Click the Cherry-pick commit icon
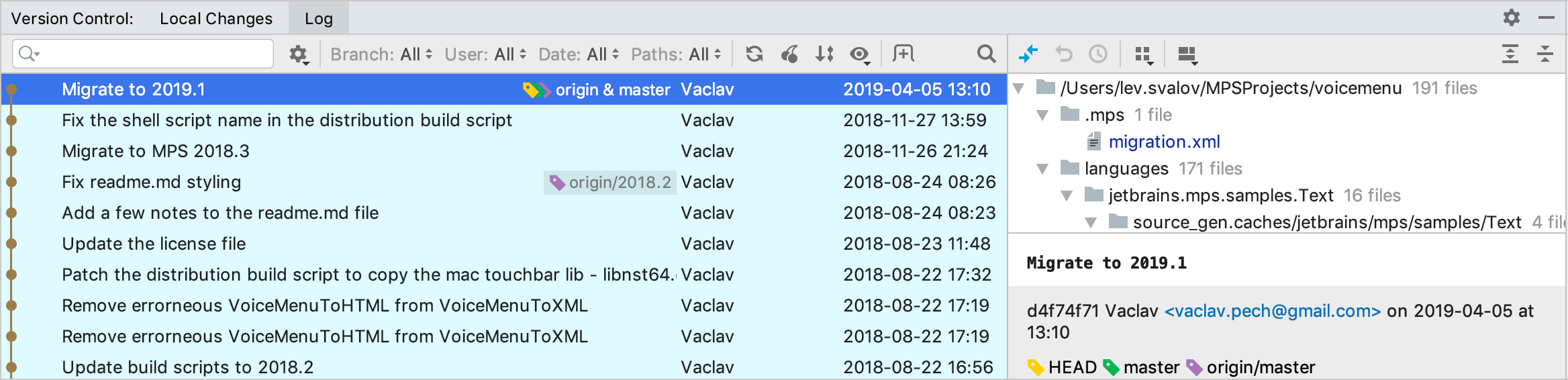1568x380 pixels. [x=789, y=54]
